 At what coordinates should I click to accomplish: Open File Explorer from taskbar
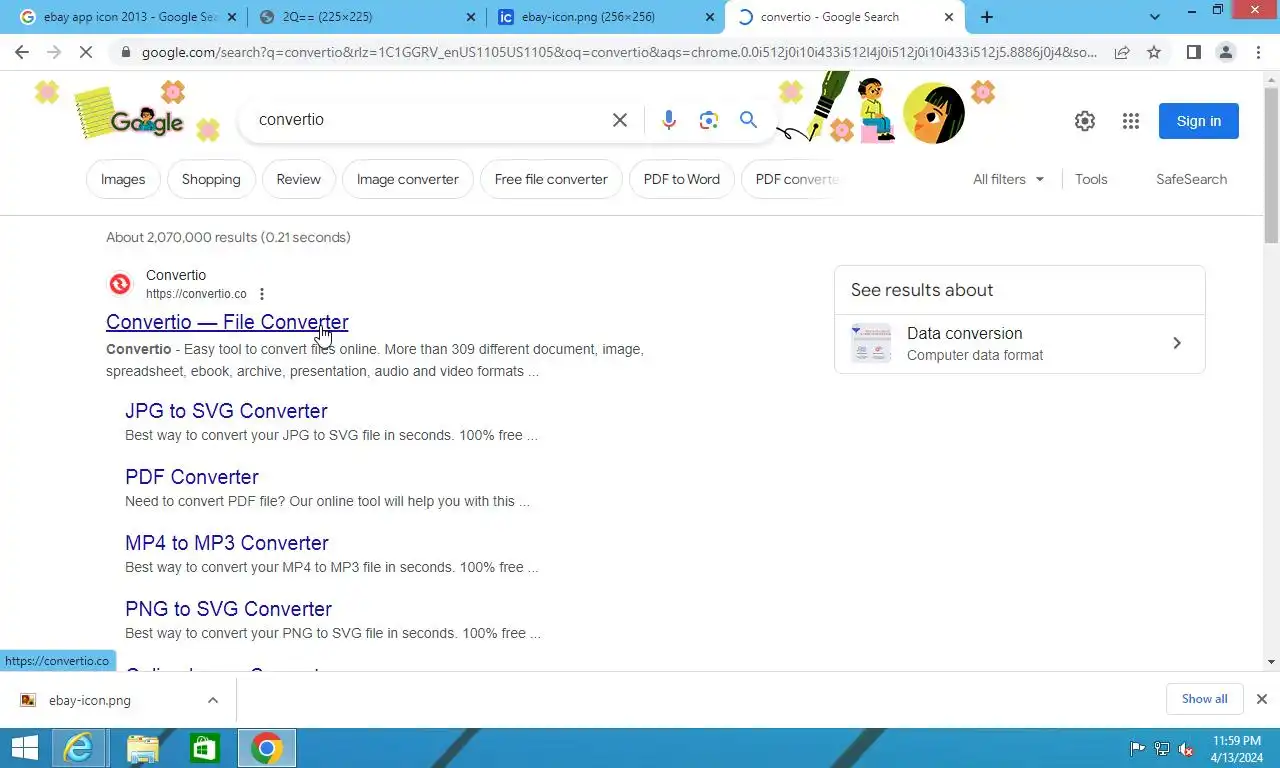[x=143, y=748]
